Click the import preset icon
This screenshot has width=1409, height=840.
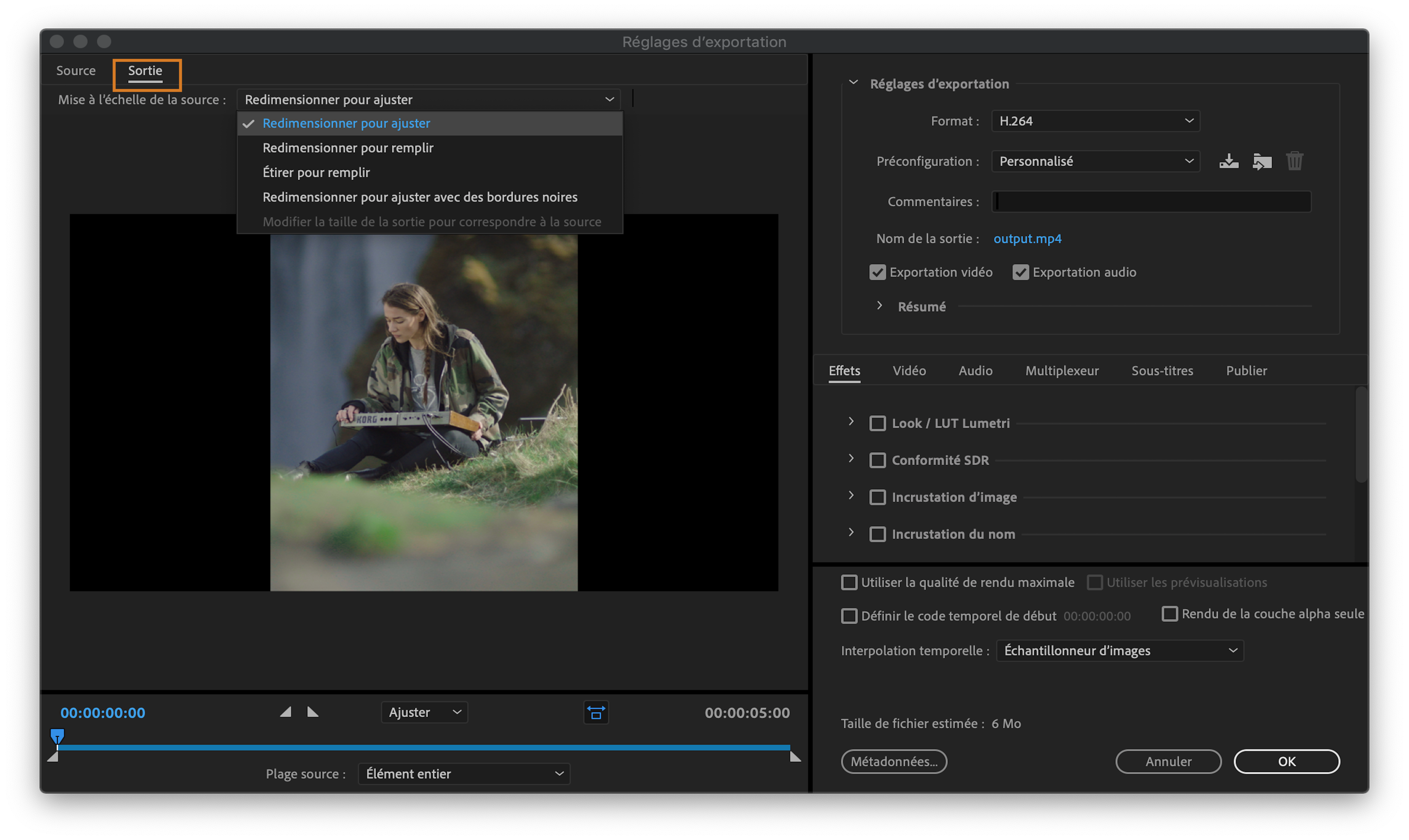(1262, 161)
